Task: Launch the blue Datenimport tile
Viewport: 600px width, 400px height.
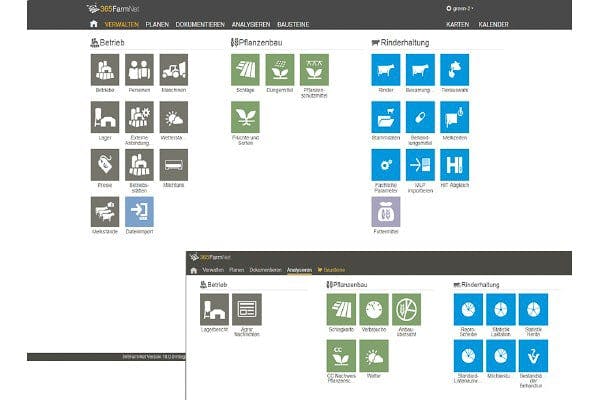Action: pyautogui.click(x=139, y=212)
